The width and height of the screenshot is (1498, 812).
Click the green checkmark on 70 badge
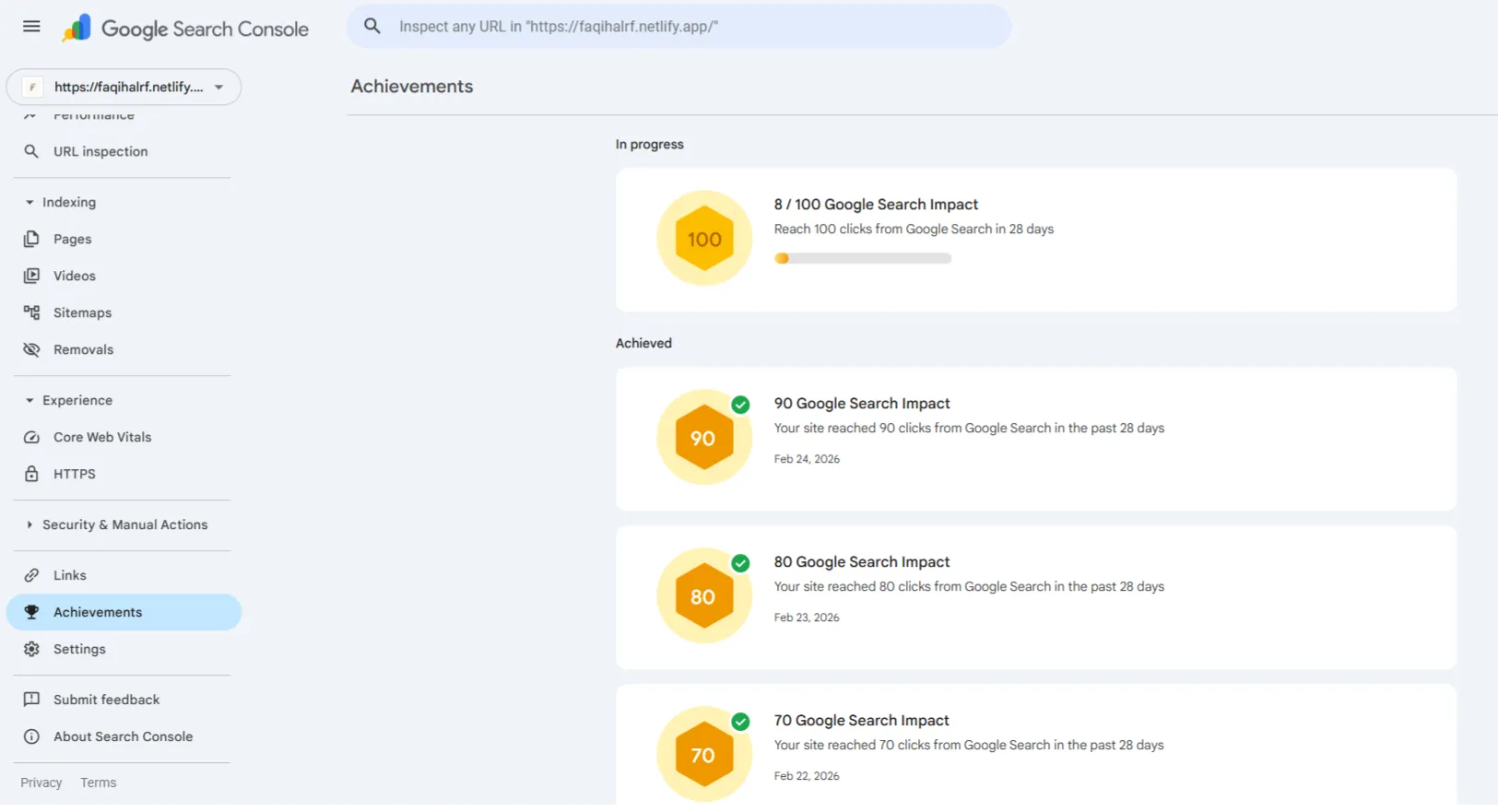(740, 722)
